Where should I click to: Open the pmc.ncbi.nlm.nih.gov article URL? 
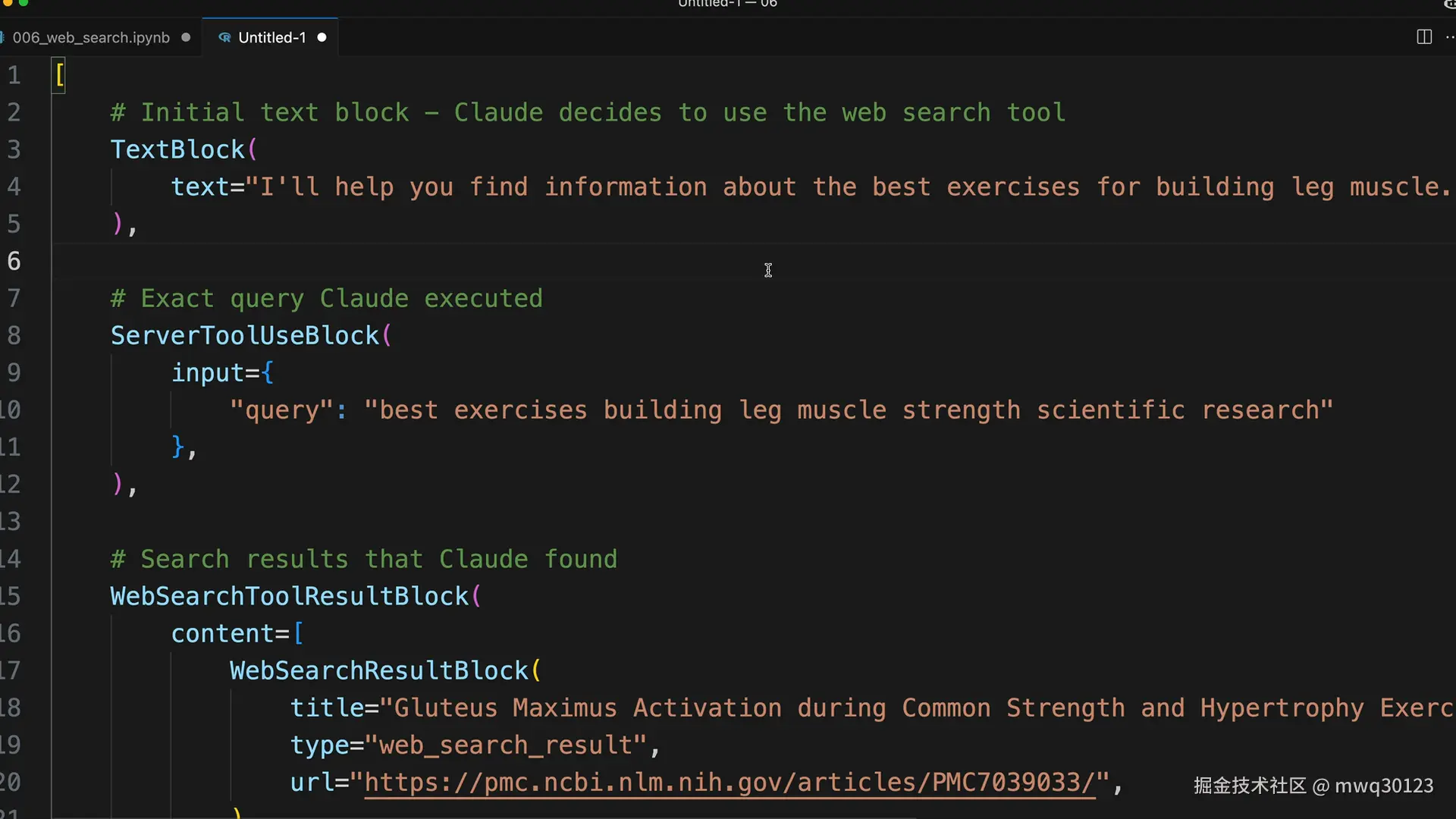click(730, 782)
